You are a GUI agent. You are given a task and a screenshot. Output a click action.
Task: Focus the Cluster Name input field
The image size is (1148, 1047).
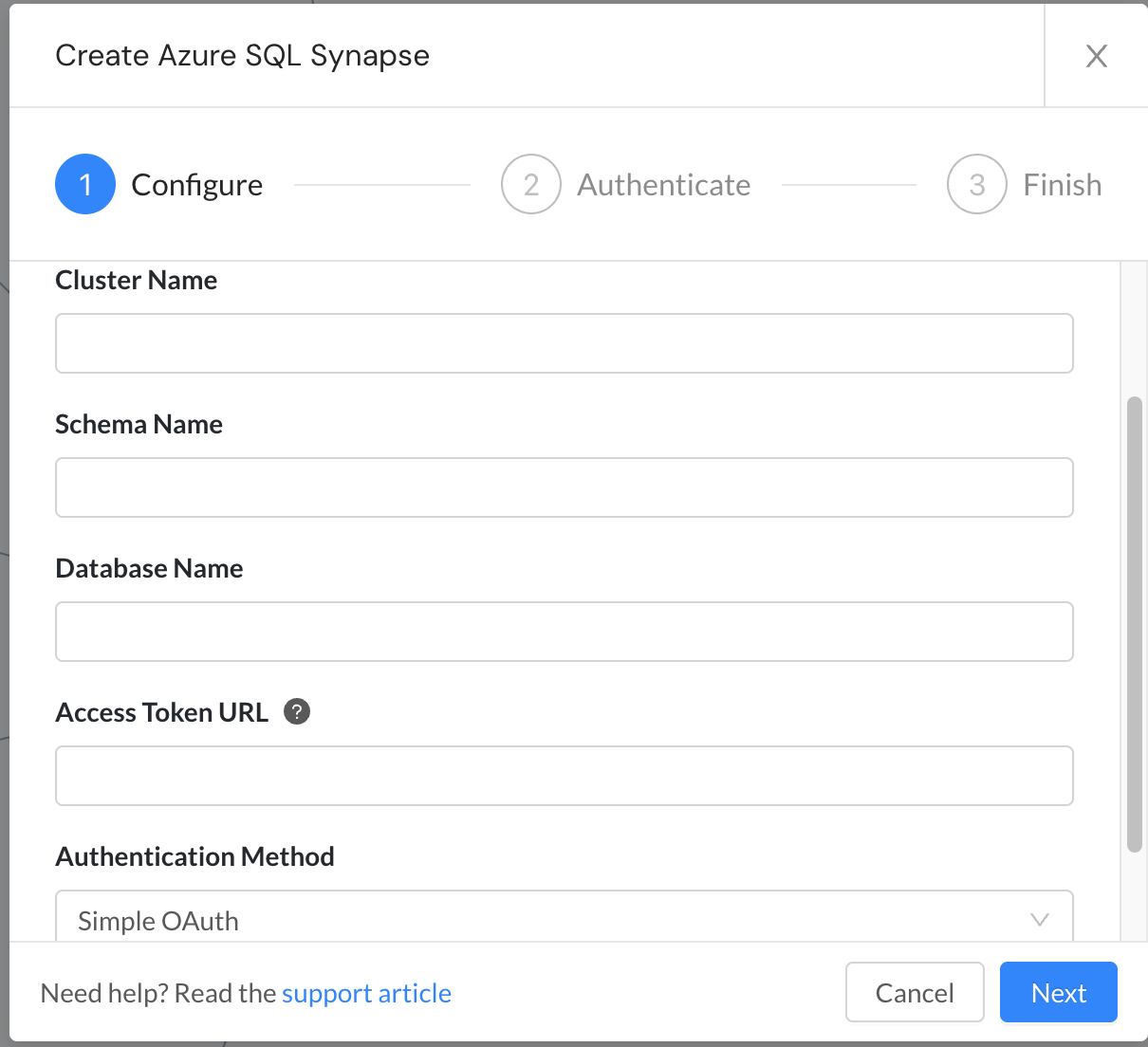(565, 343)
